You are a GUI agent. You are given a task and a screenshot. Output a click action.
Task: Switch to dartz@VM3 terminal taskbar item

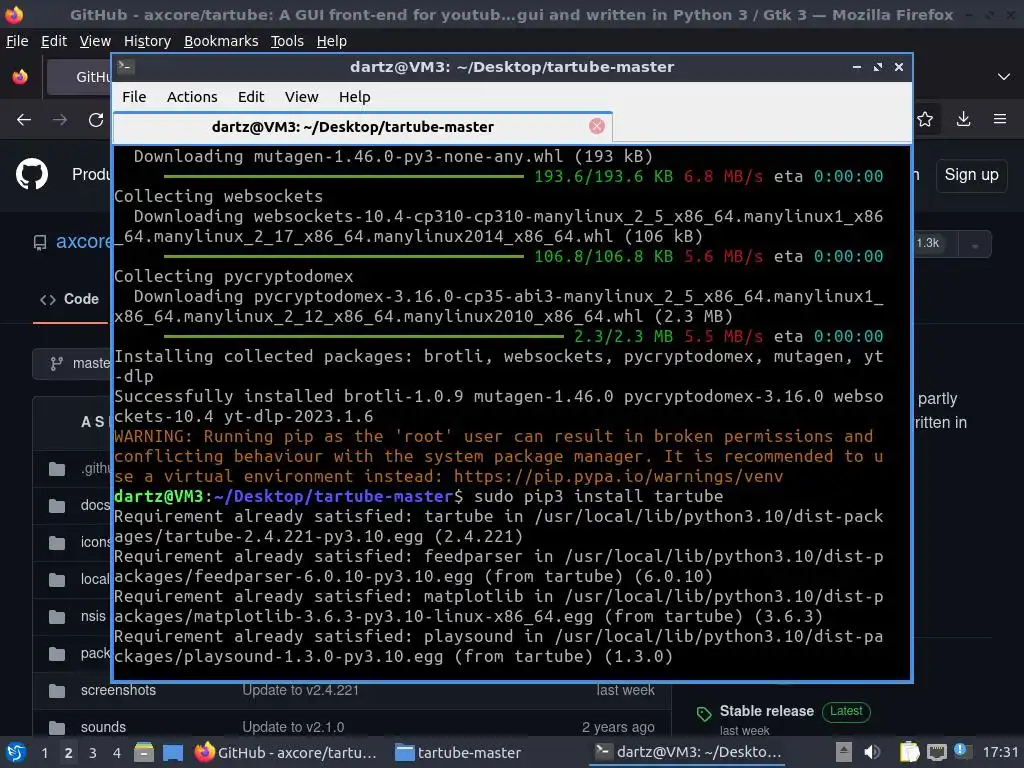tap(688, 753)
